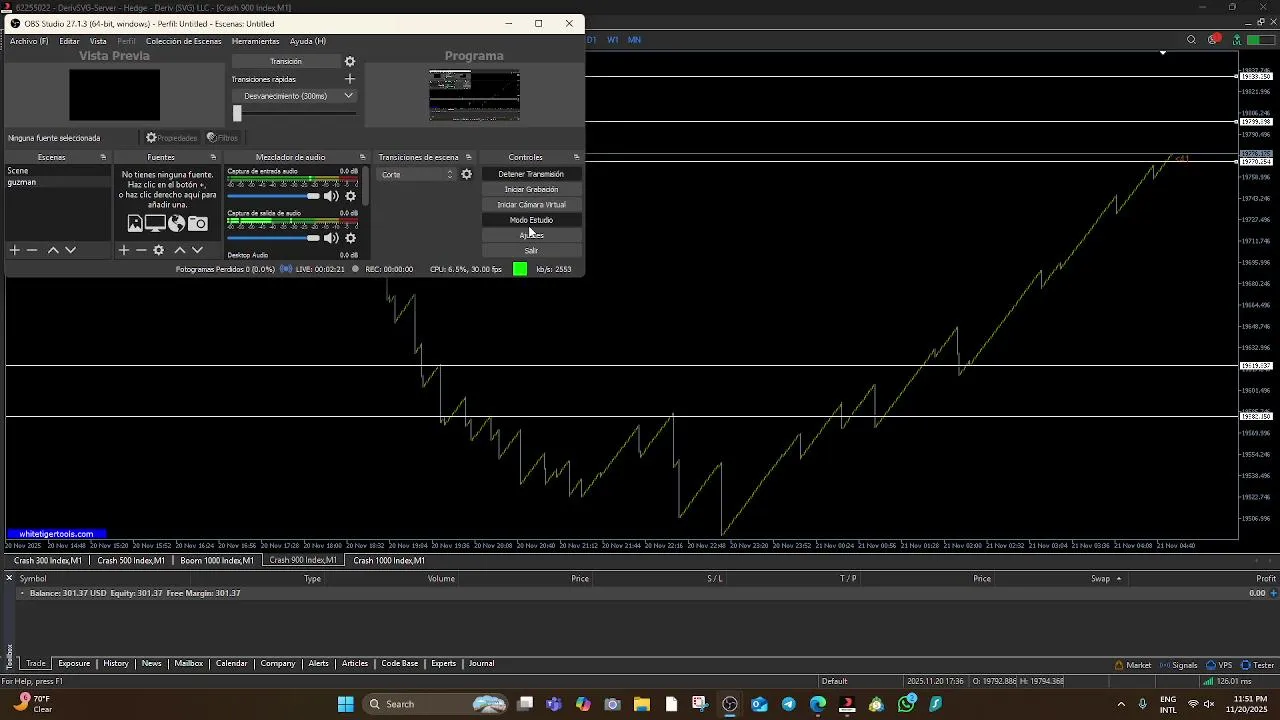Pop out the Controles dock panel
The width and height of the screenshot is (1280, 720).
coord(576,157)
